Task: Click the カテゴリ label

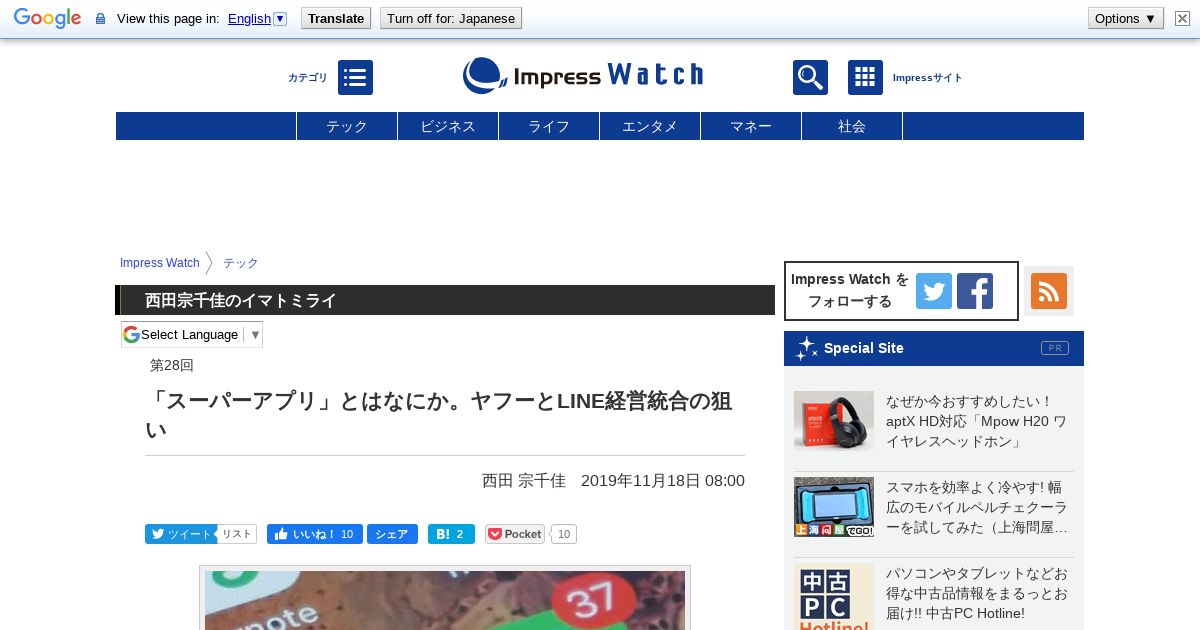Action: (308, 77)
